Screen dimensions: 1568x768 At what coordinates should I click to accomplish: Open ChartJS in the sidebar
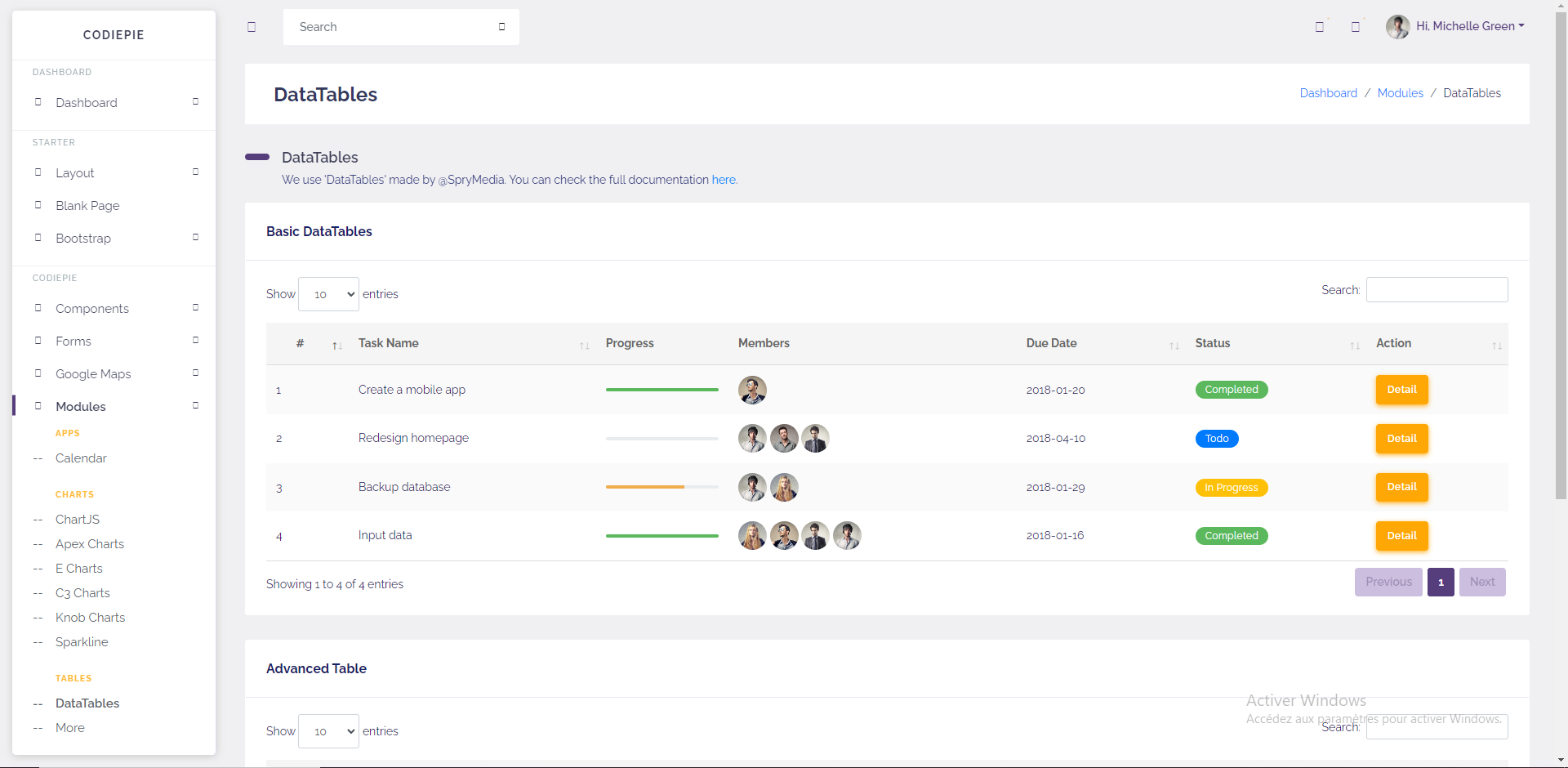(x=78, y=520)
